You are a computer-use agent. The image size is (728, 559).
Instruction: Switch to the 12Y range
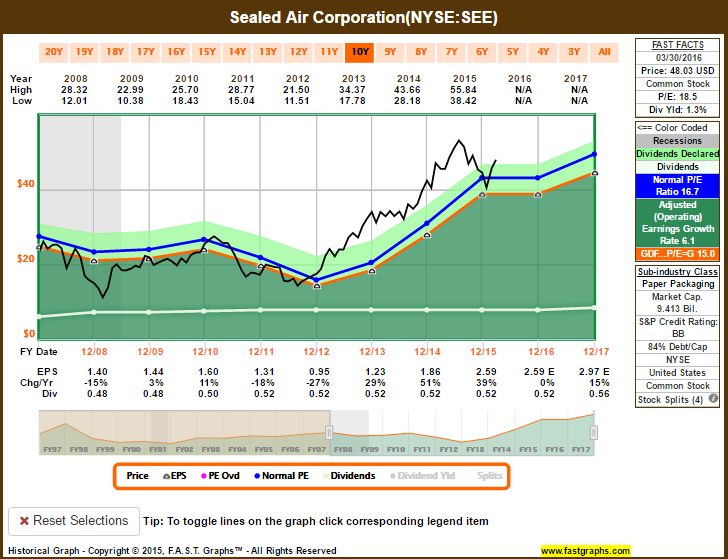point(299,52)
